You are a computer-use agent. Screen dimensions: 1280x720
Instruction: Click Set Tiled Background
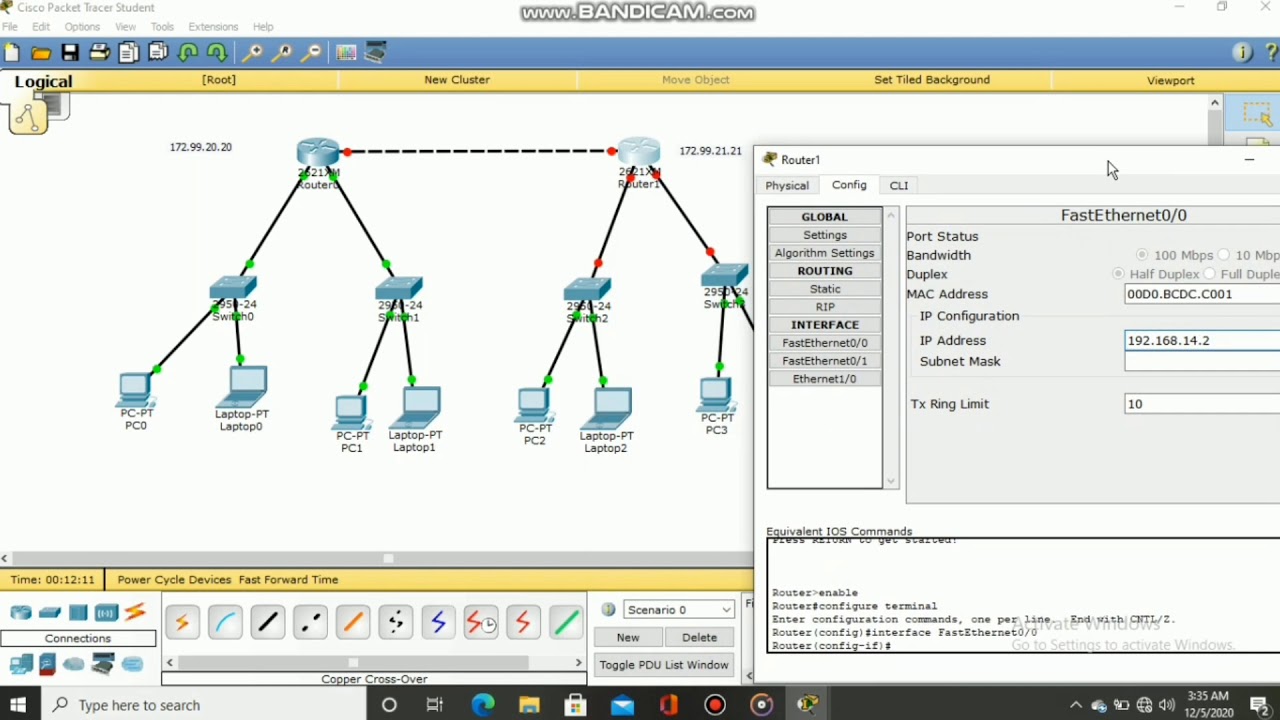pos(932,80)
